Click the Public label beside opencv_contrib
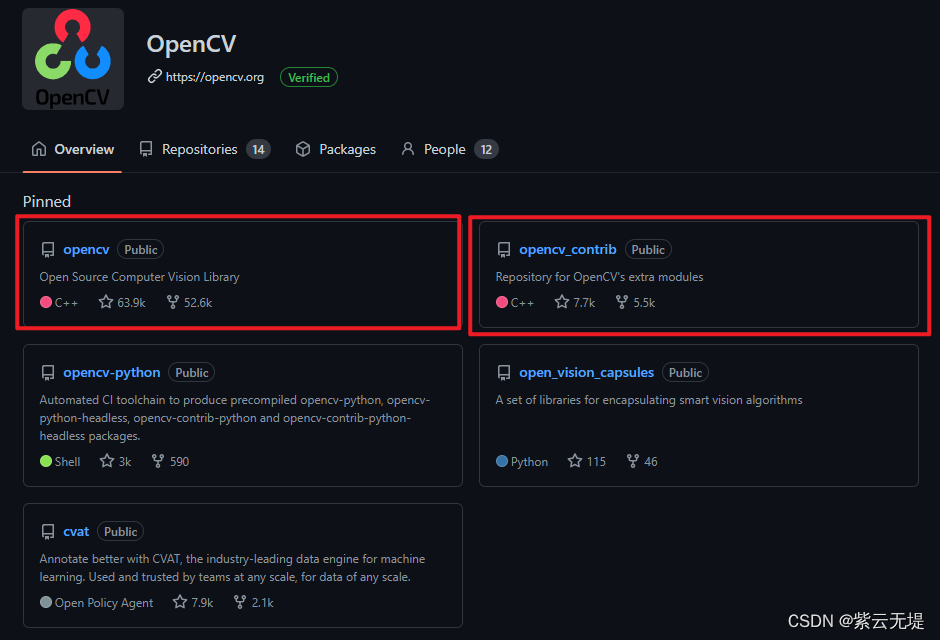 pos(648,249)
